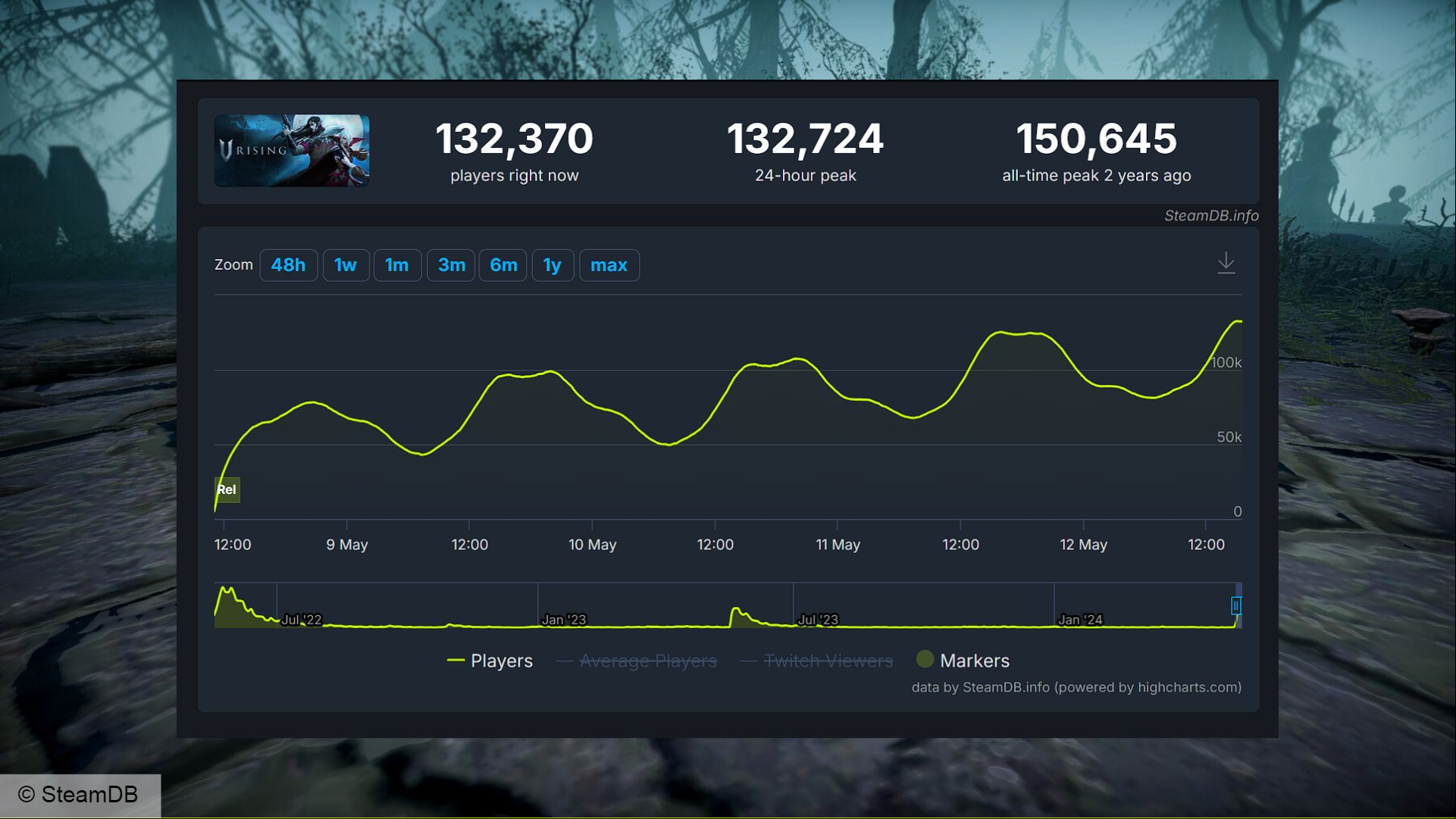Switch chart zoom to 3m
This screenshot has height=819, width=1456.
point(451,265)
